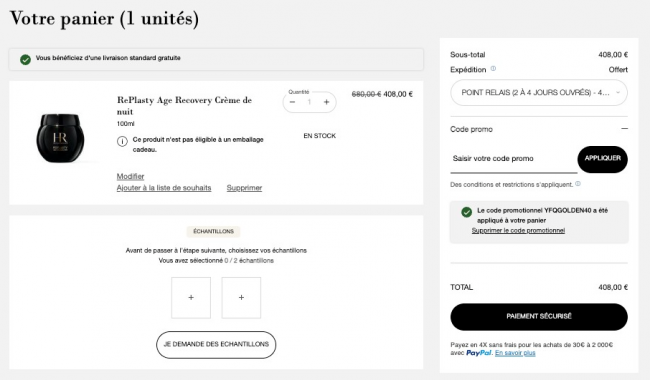The width and height of the screenshot is (650, 380).
Task: Click the Échantillons label badge
Action: click(x=213, y=231)
